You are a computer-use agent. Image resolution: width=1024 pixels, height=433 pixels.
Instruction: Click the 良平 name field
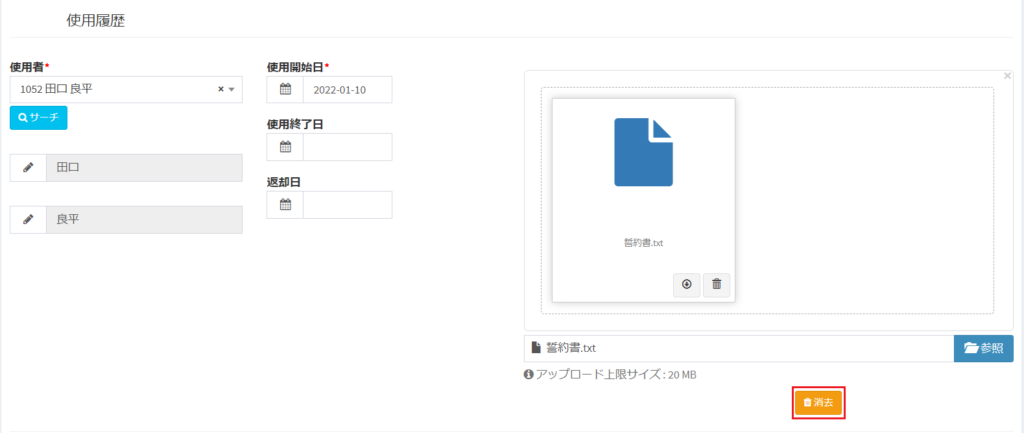[x=144, y=220]
